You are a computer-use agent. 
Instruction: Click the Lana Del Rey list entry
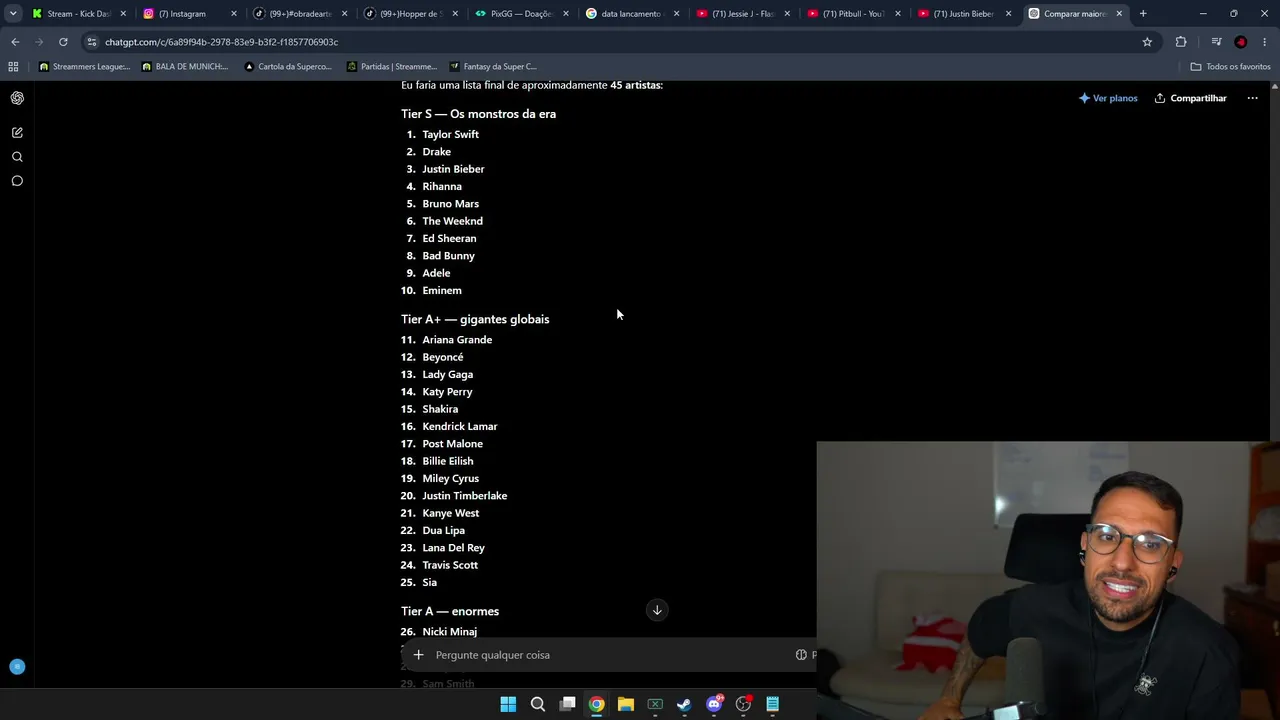[453, 548]
